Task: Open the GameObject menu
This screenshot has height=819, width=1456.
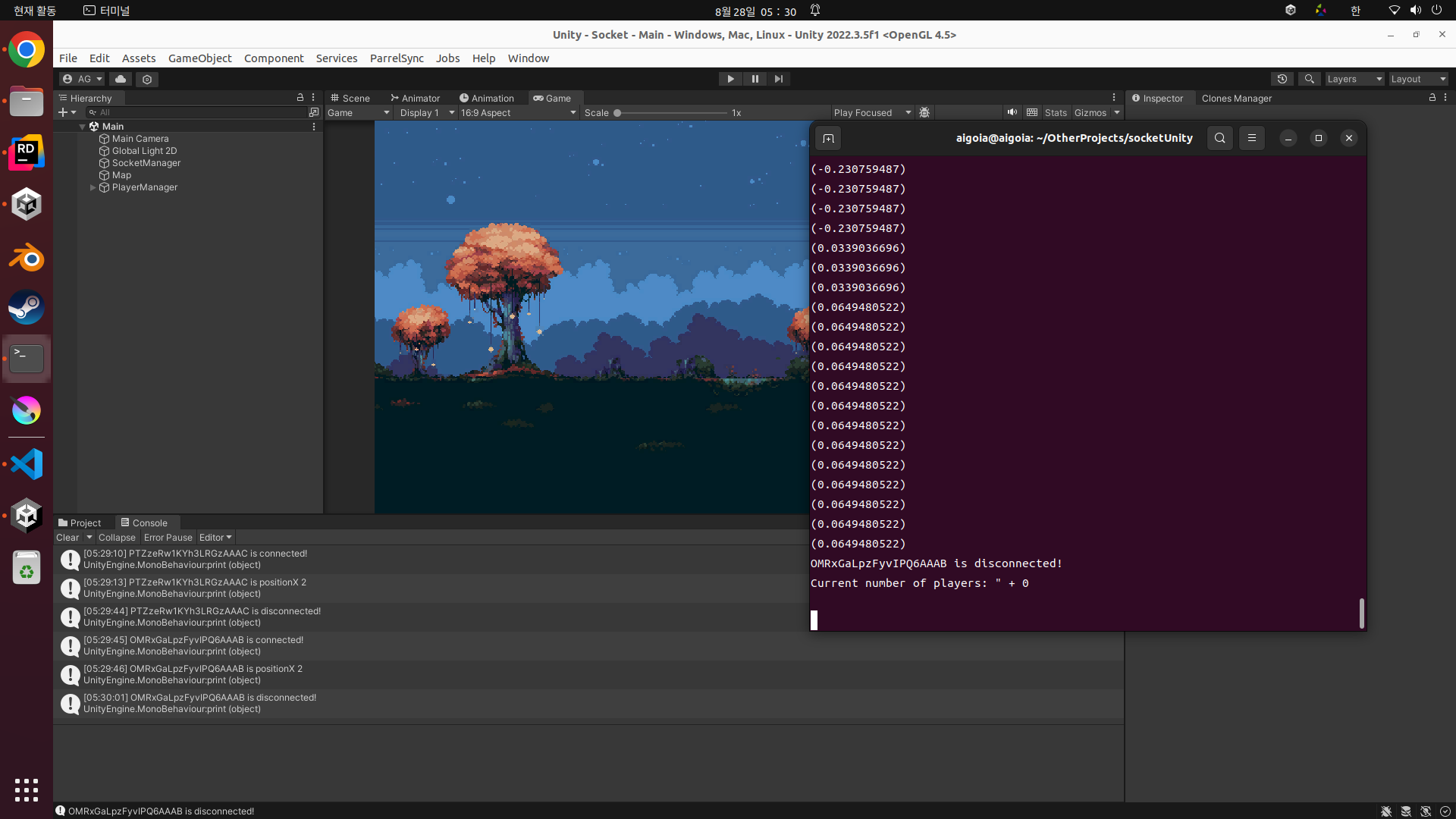Action: [200, 58]
